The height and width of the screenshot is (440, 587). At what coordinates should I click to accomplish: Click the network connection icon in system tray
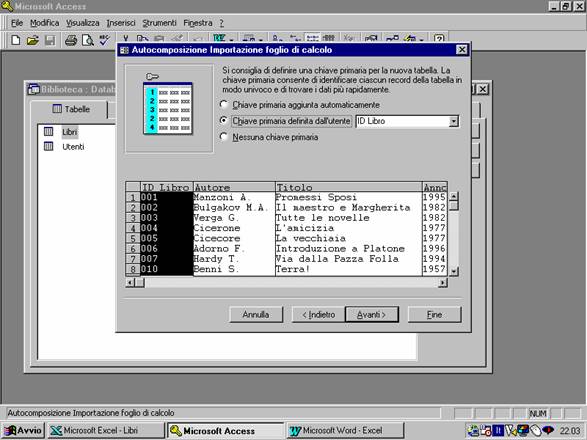coord(473,430)
